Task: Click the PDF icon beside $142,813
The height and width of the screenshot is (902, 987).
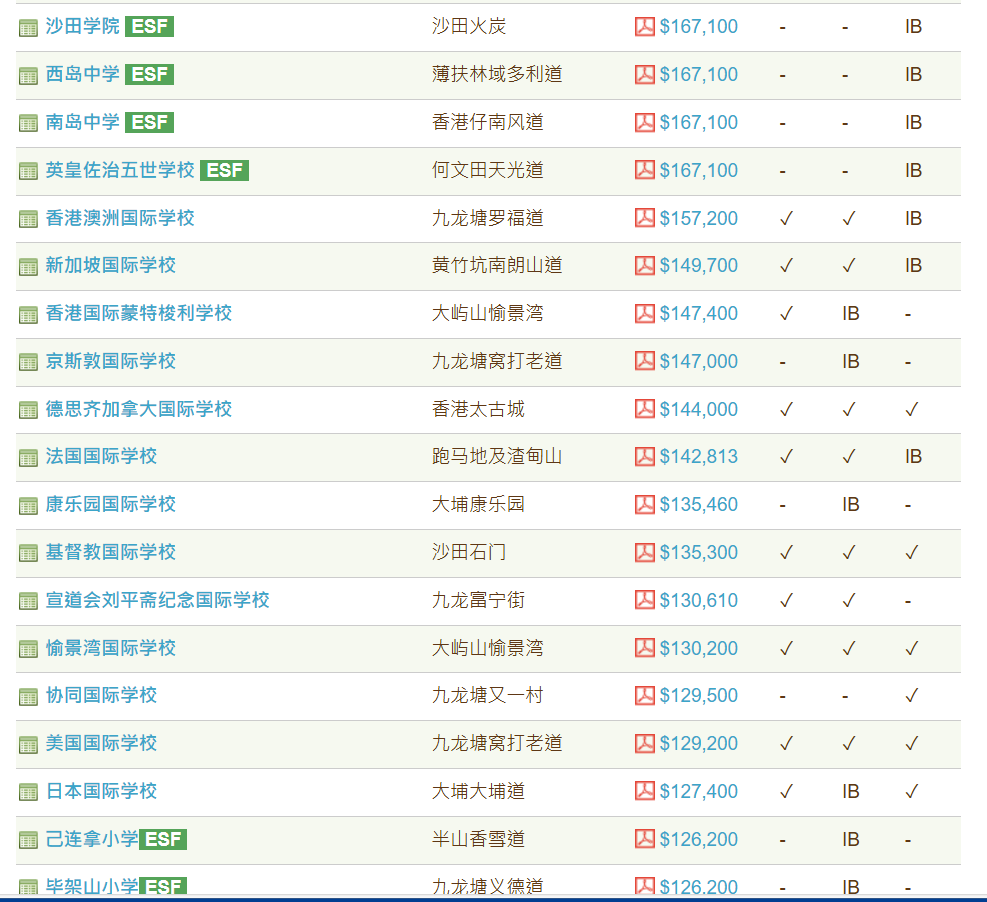Action: coord(645,456)
